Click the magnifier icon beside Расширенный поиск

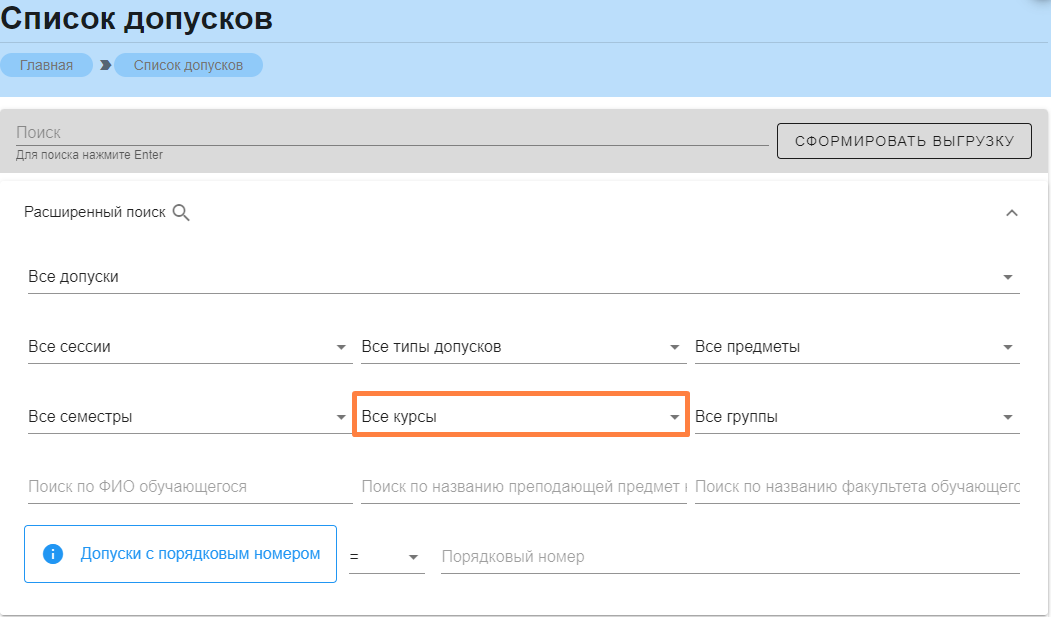181,212
